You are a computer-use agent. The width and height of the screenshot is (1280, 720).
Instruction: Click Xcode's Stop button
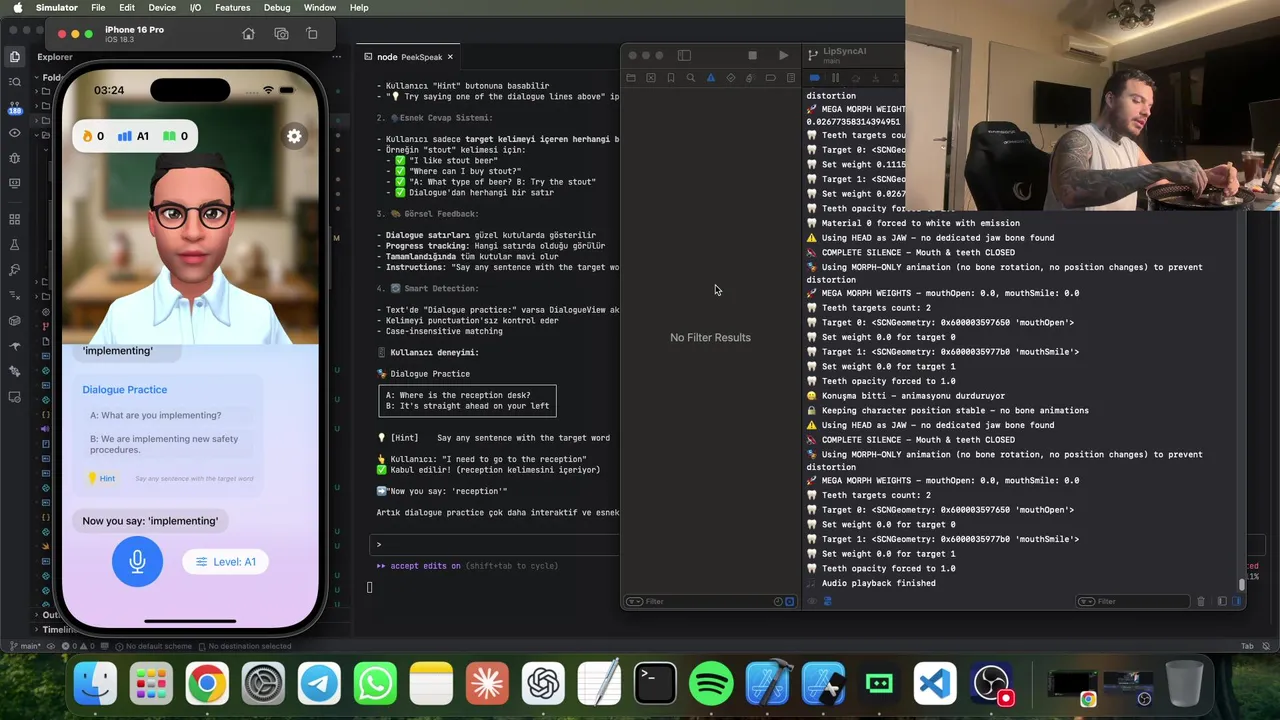[x=753, y=55]
